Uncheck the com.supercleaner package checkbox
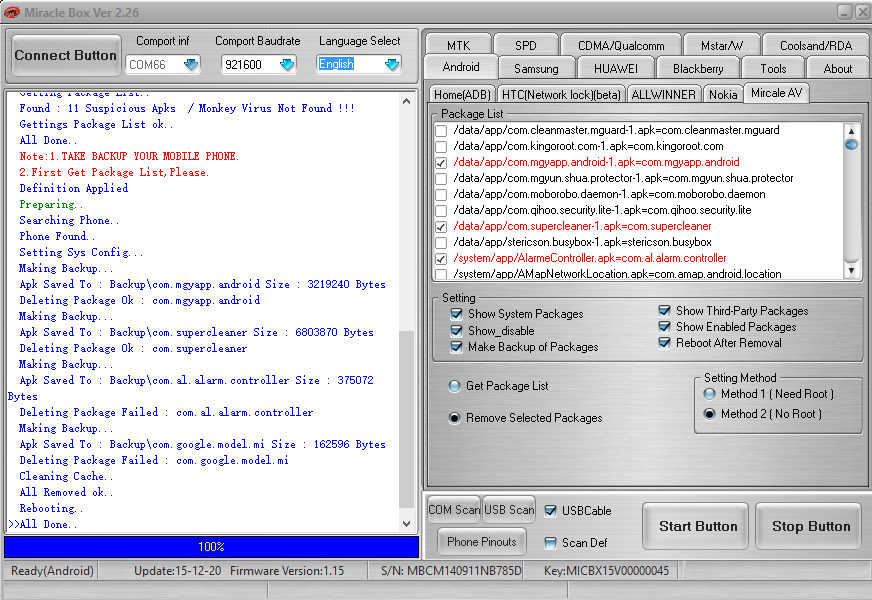Screen dimensions: 872x600 tap(441, 227)
